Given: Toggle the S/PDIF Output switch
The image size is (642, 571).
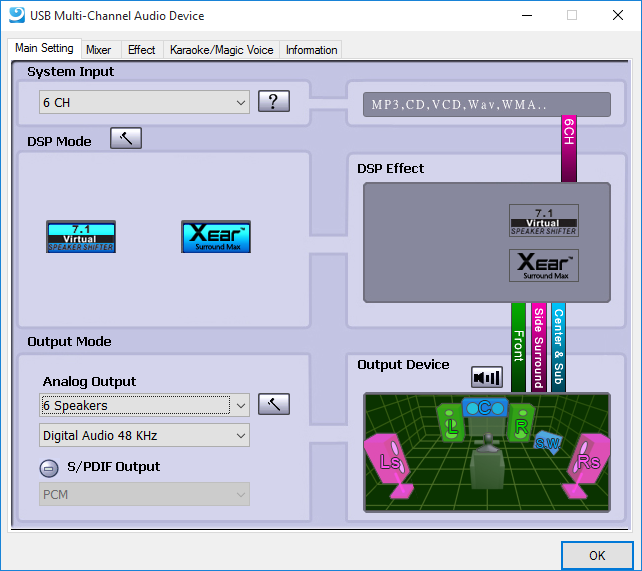Looking at the screenshot, I should pos(49,468).
